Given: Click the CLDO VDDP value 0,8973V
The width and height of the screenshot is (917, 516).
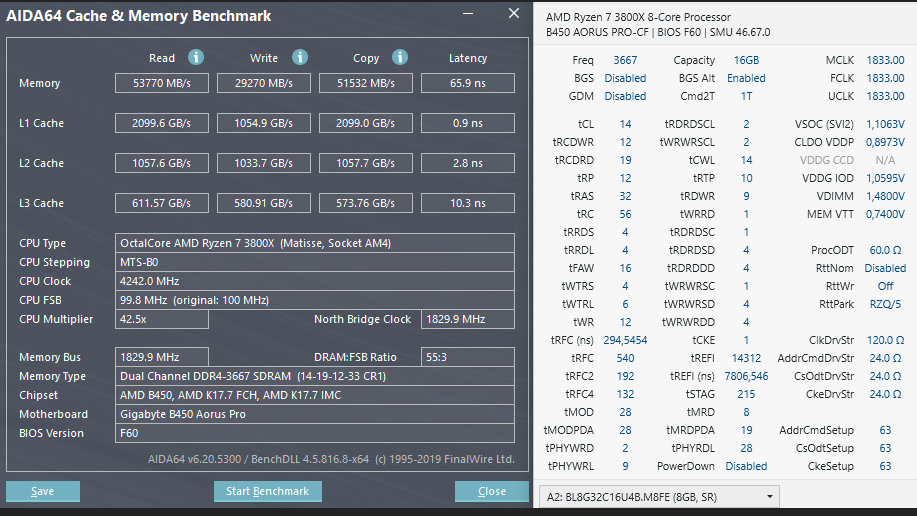Looking at the screenshot, I should [x=885, y=142].
